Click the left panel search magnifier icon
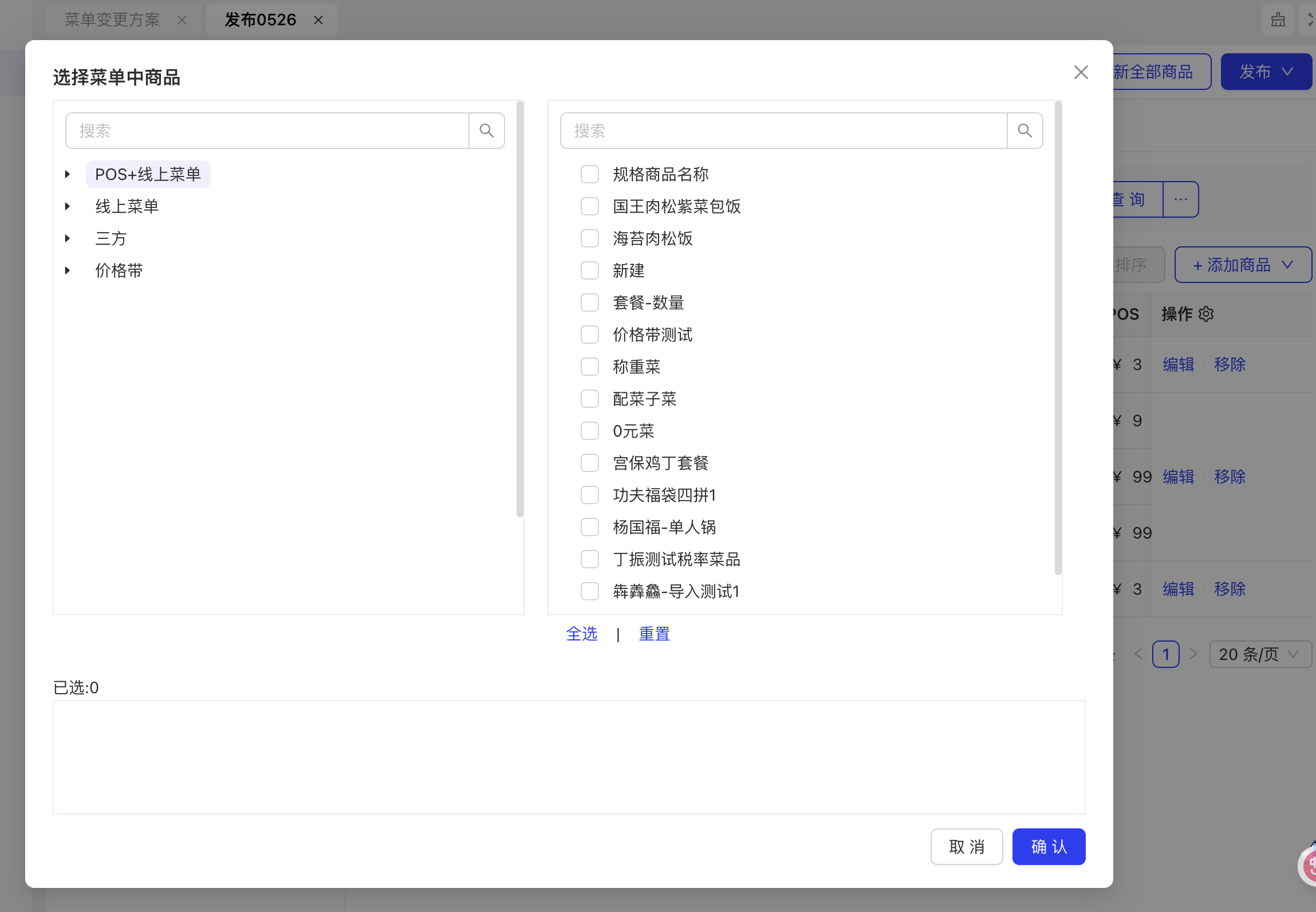The height and width of the screenshot is (912, 1316). tap(486, 131)
